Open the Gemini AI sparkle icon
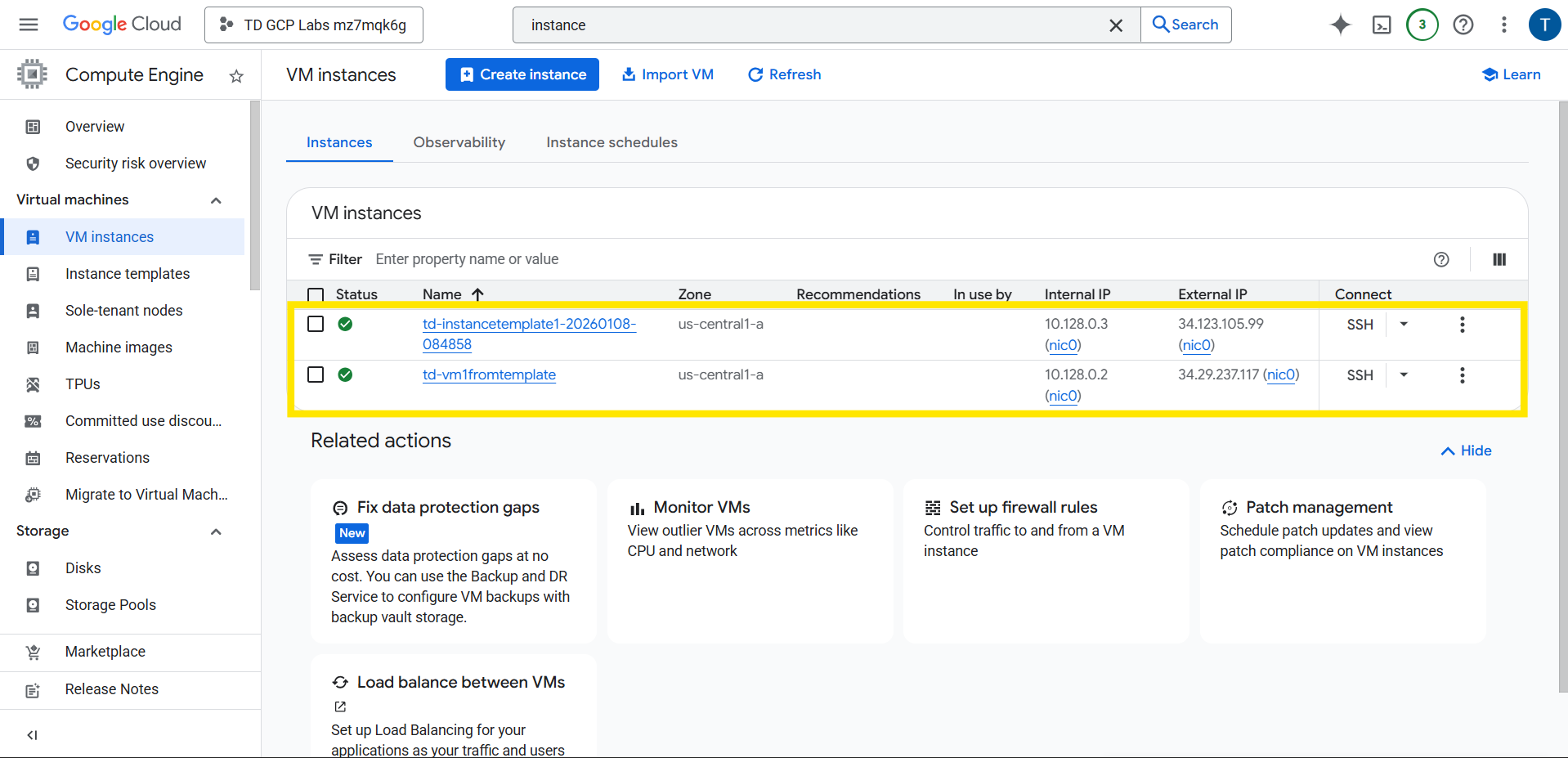Screen dimensions: 1568x758 pos(1340,25)
